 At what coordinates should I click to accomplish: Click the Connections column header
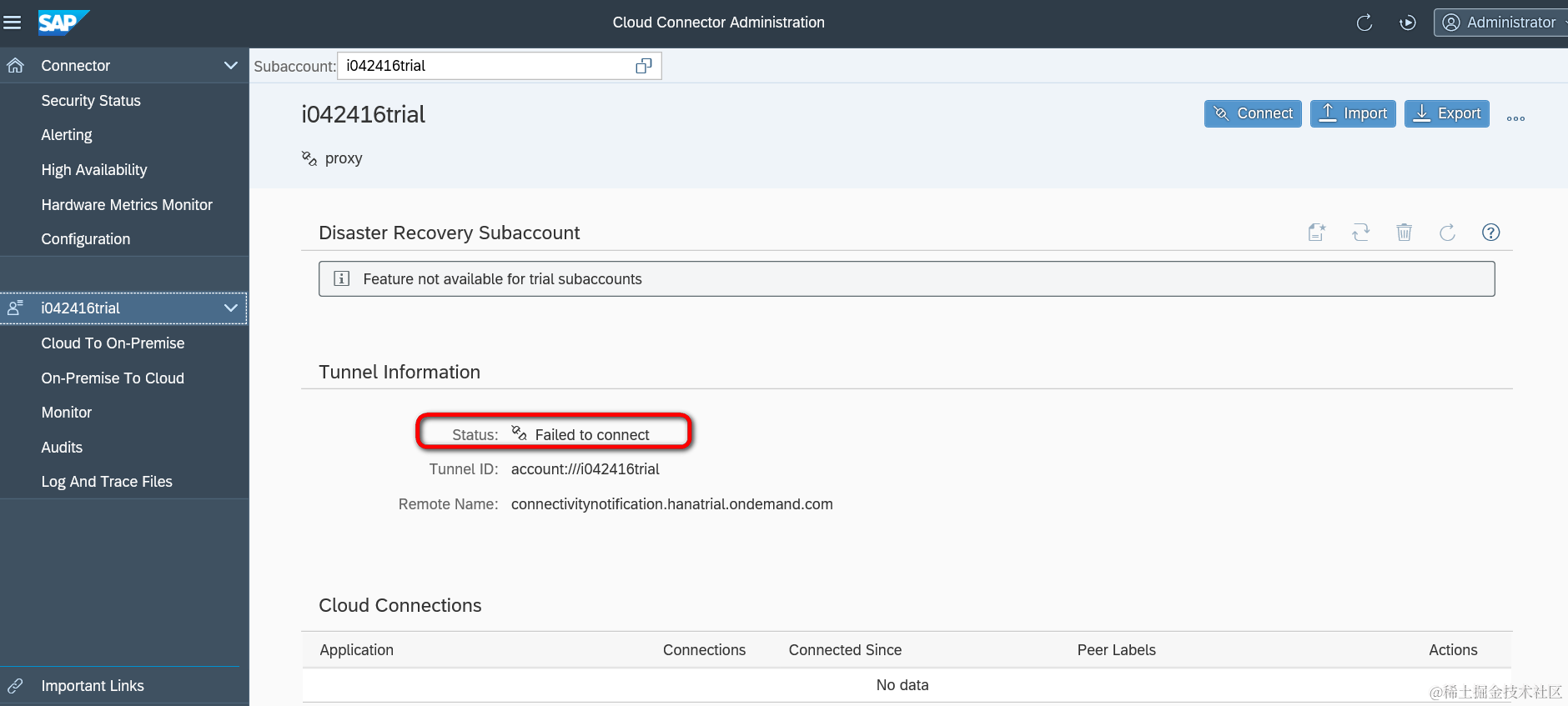coord(705,650)
